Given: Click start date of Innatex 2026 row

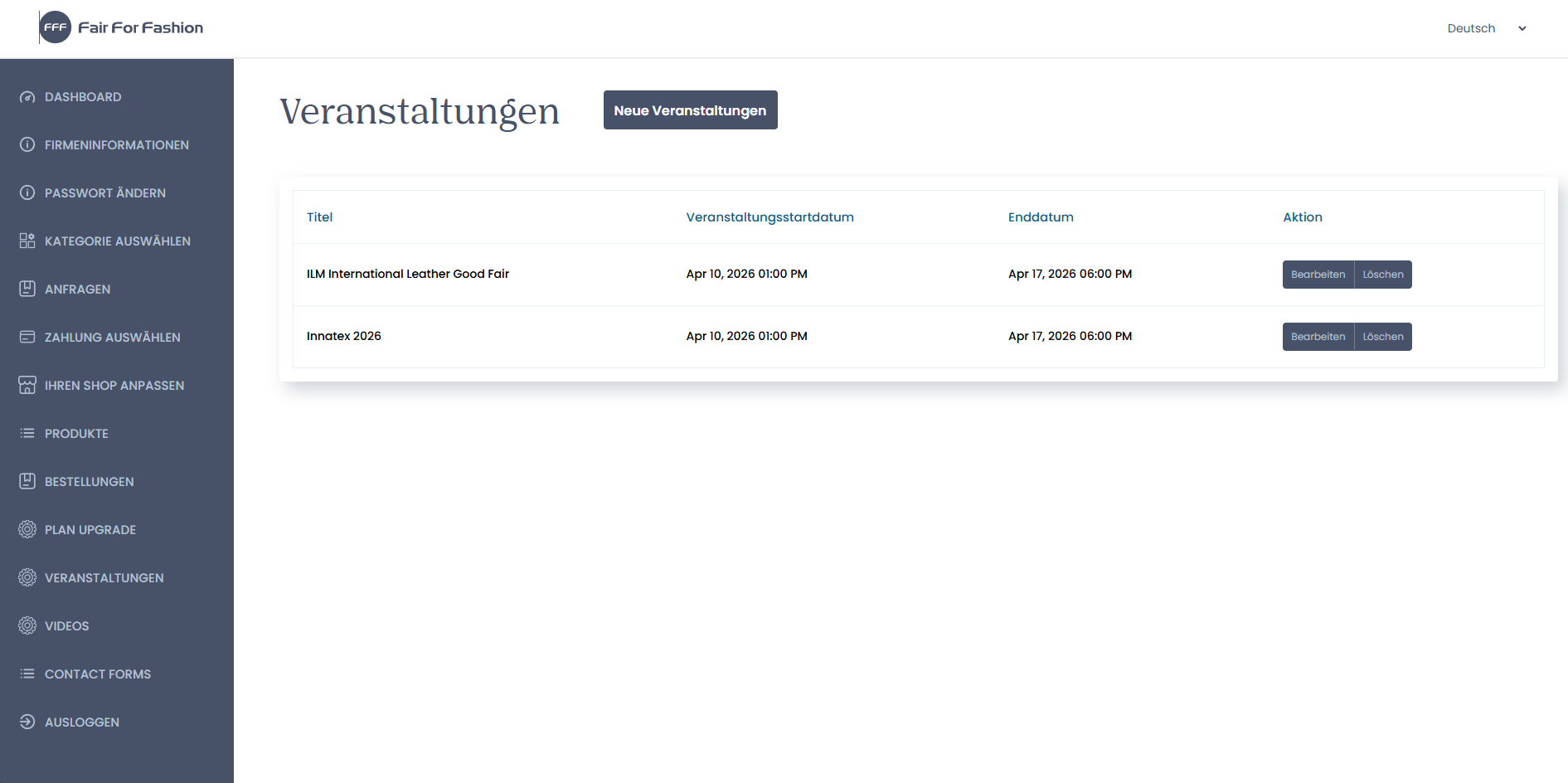Looking at the screenshot, I should coord(746,336).
